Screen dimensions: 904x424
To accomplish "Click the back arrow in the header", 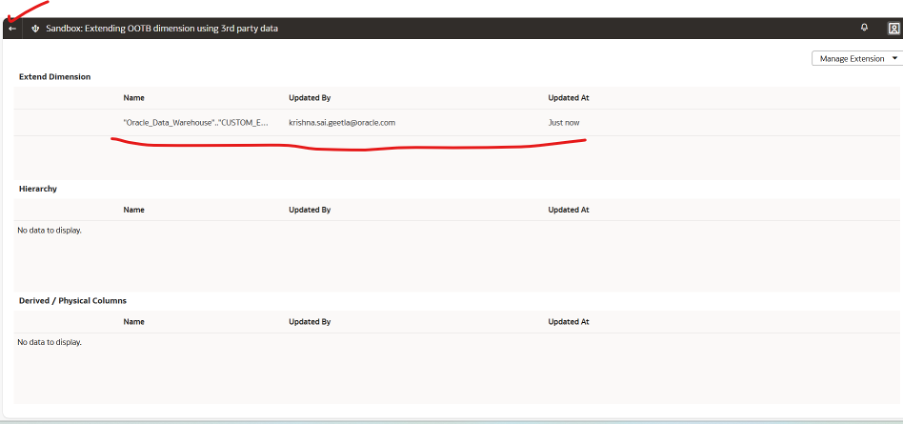I will (12, 28).
